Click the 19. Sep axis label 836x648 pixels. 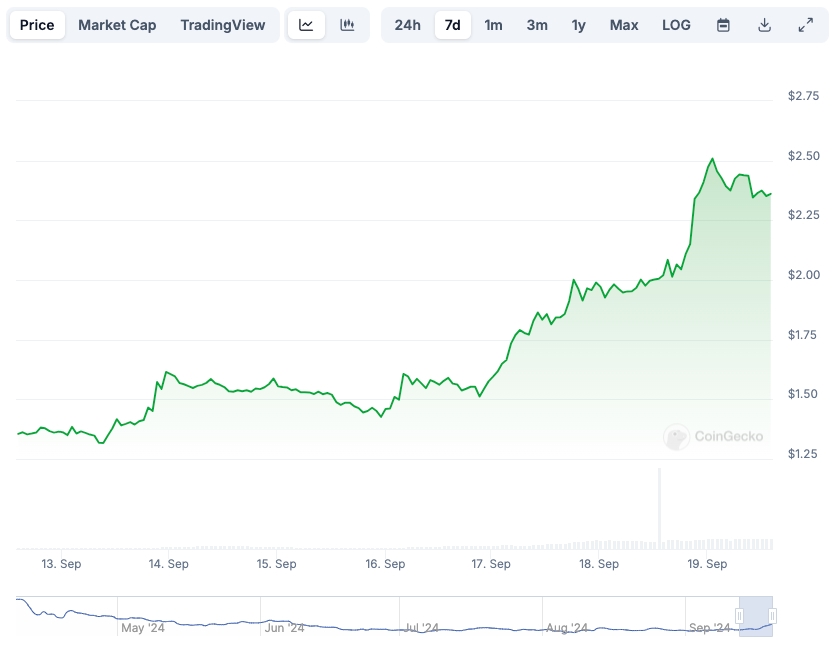(707, 564)
